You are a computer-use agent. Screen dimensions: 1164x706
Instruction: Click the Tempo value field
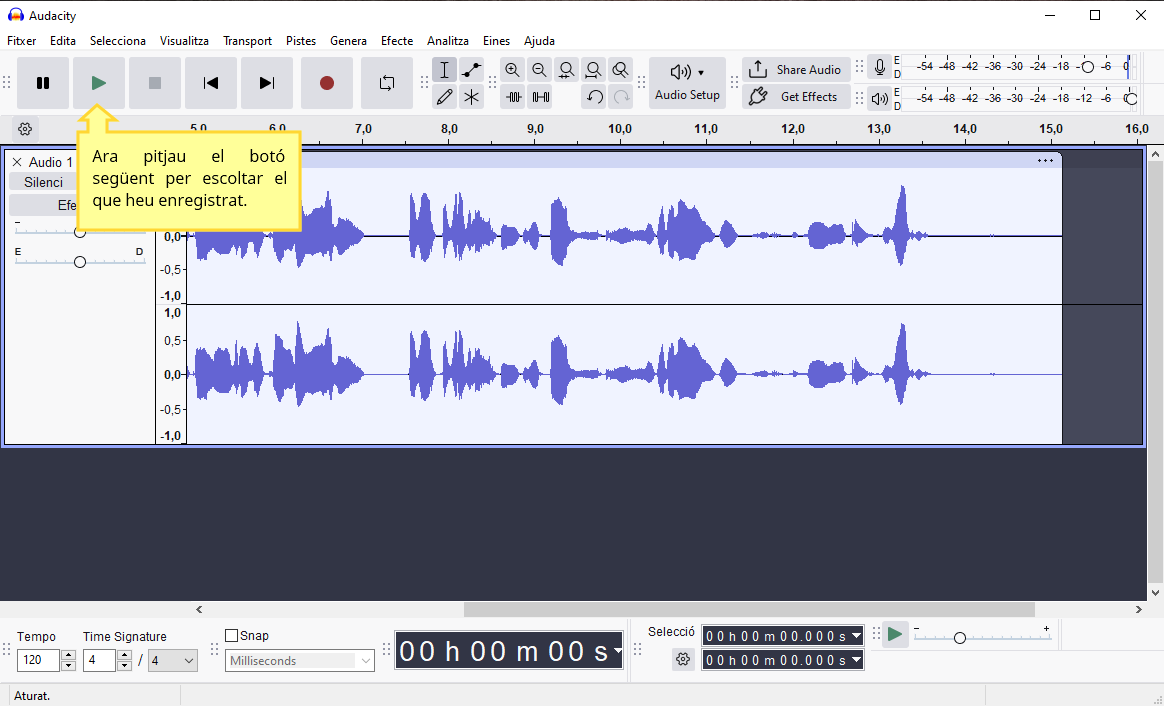[x=39, y=660]
